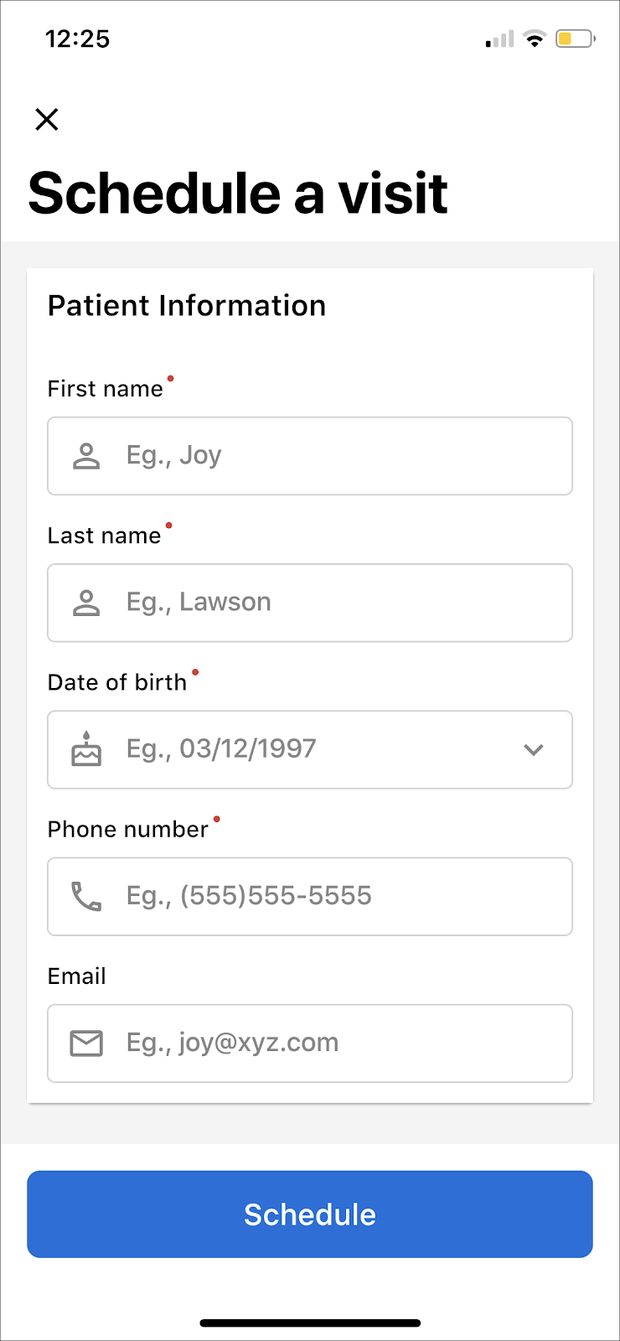Focus the First name input field
This screenshot has height=1341, width=620.
[x=330, y=456]
